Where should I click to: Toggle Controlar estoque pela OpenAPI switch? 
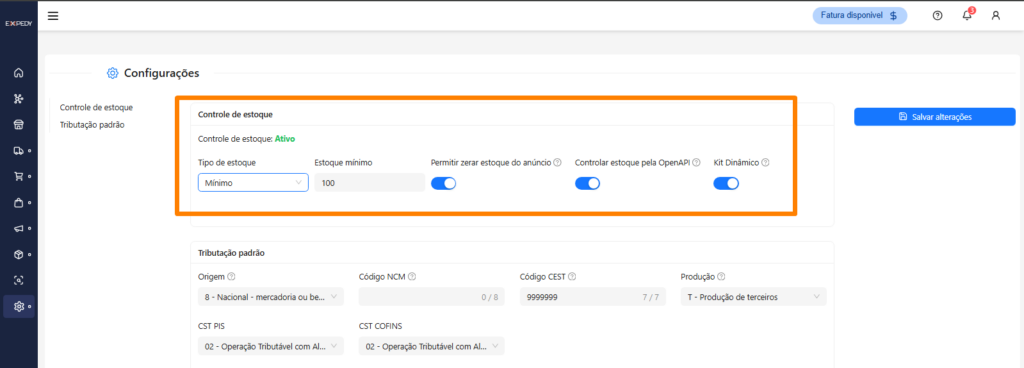tap(587, 183)
